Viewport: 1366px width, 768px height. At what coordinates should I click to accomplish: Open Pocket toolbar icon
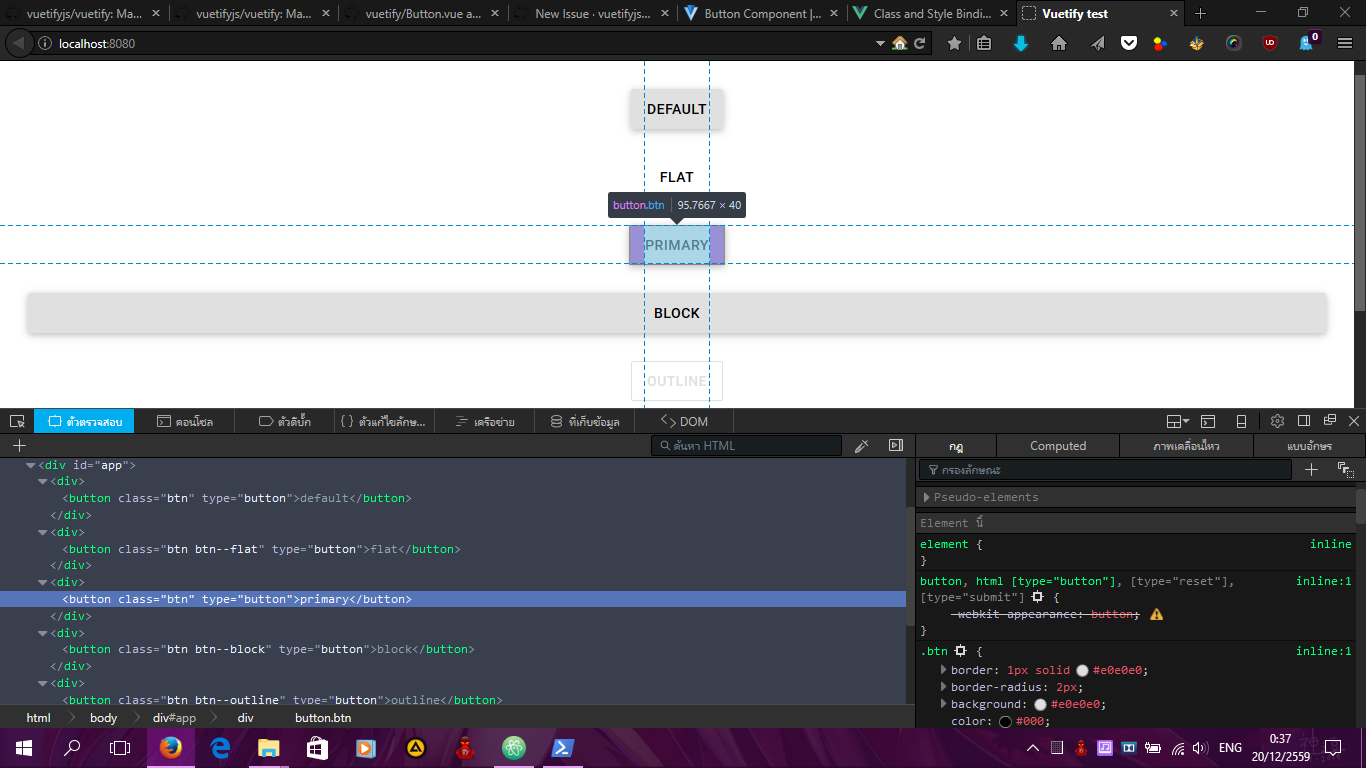click(x=1129, y=43)
